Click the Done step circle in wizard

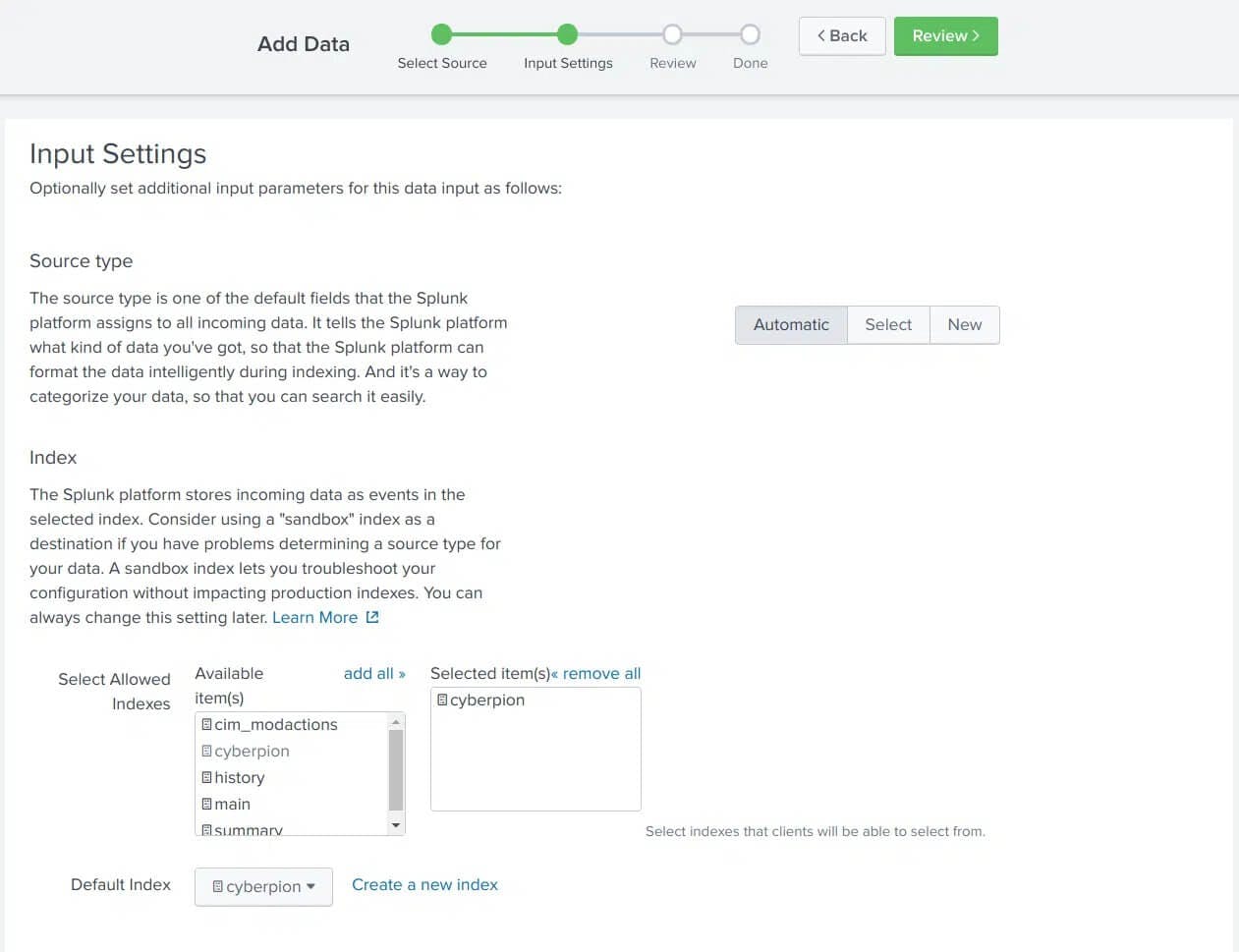click(x=750, y=35)
